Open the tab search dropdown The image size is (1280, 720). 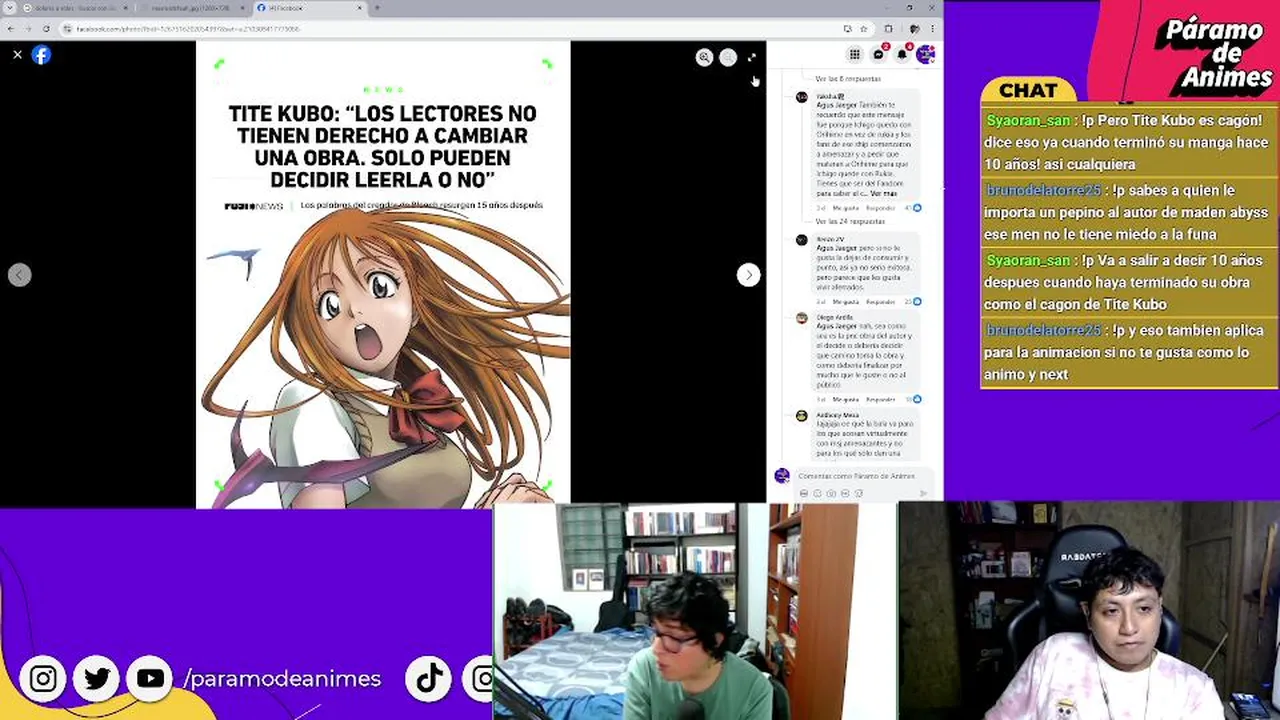coord(11,8)
